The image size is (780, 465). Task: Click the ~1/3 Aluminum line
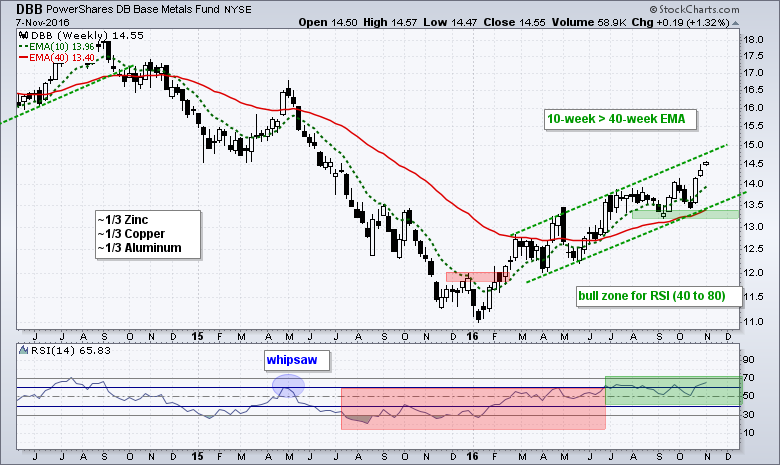140,248
